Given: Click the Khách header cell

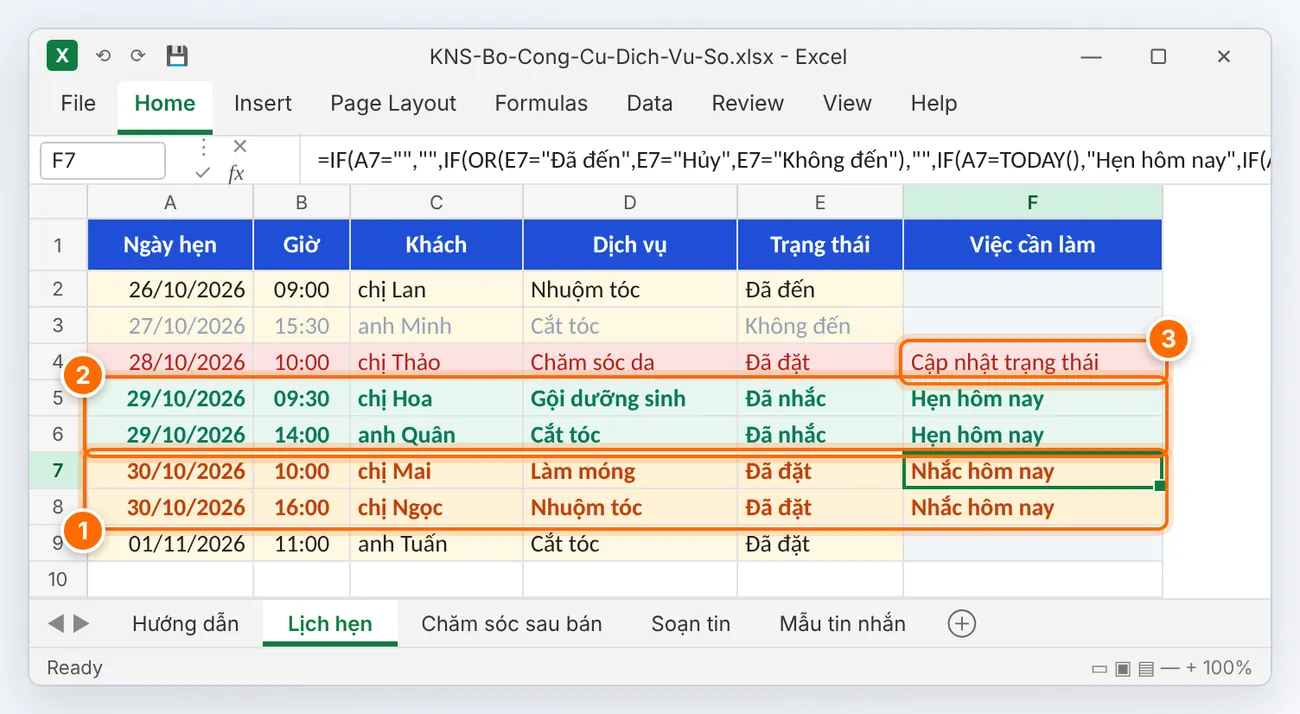Looking at the screenshot, I should 436,245.
